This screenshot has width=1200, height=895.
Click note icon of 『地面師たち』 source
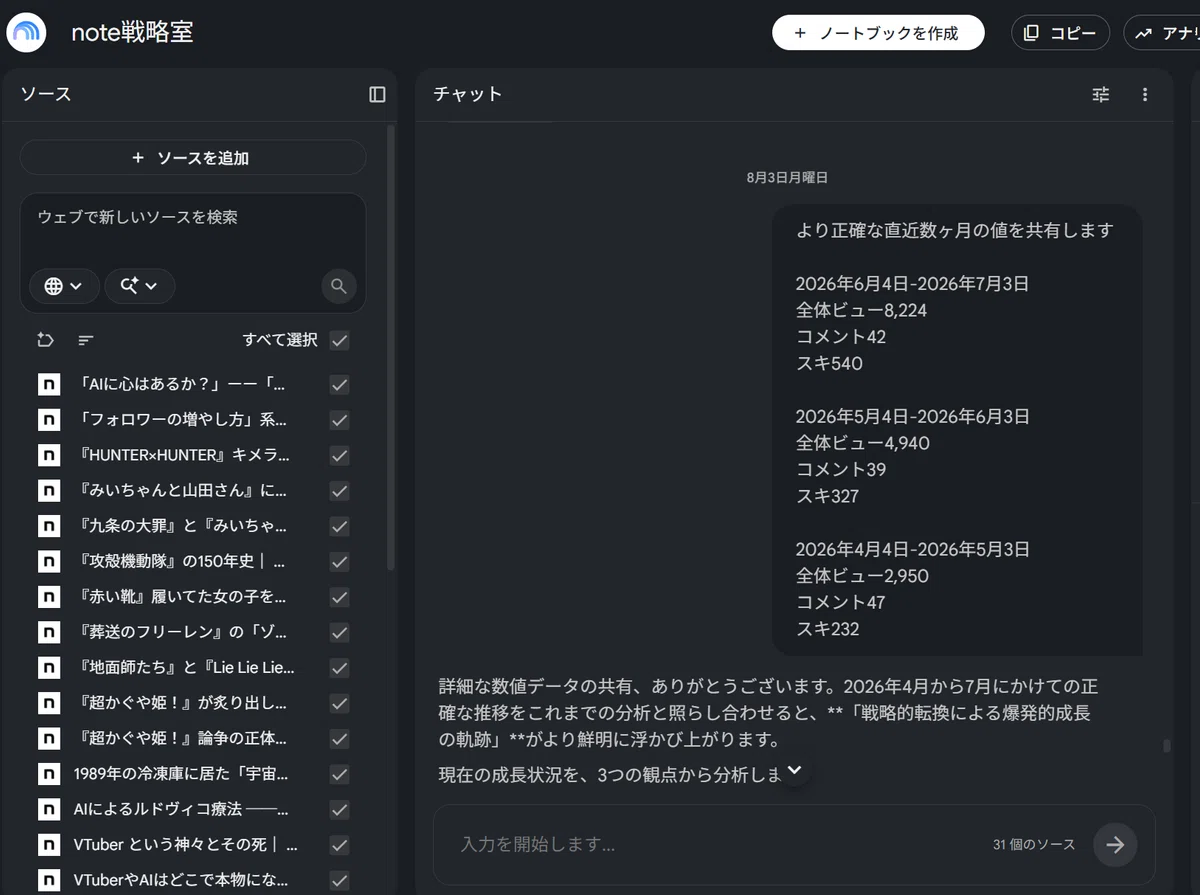click(x=49, y=667)
